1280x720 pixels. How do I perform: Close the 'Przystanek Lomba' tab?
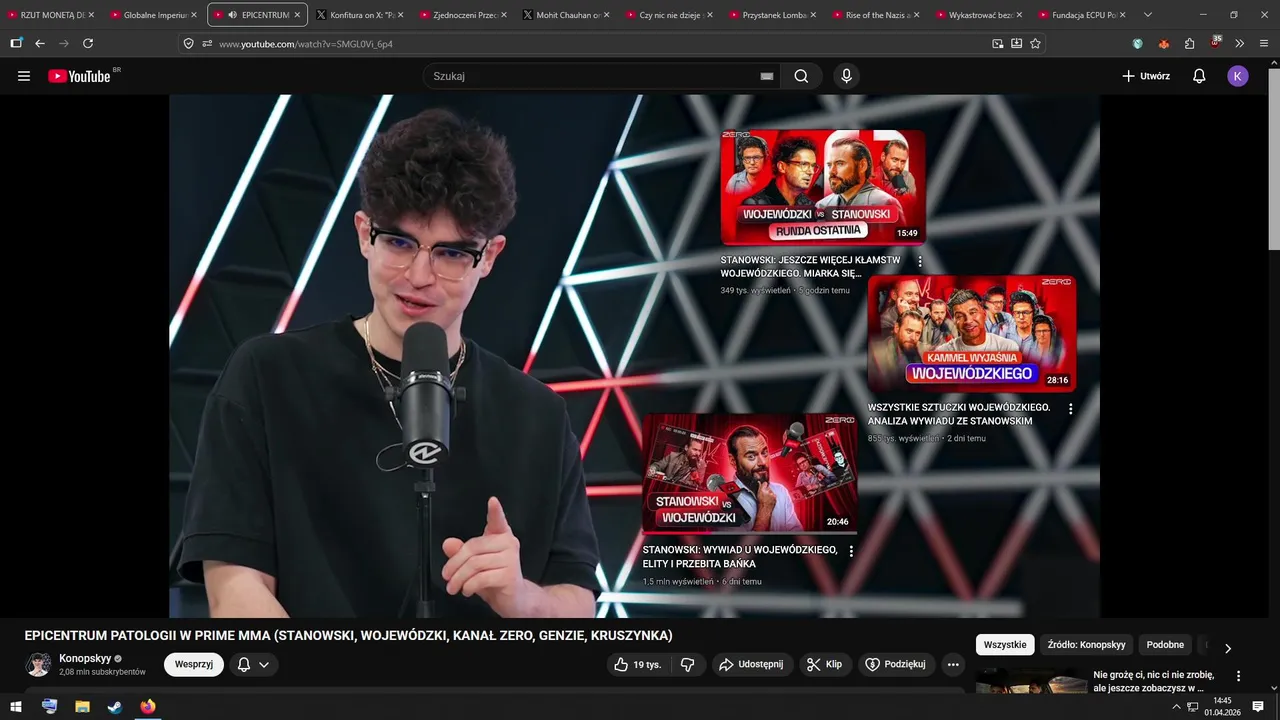[x=813, y=15]
